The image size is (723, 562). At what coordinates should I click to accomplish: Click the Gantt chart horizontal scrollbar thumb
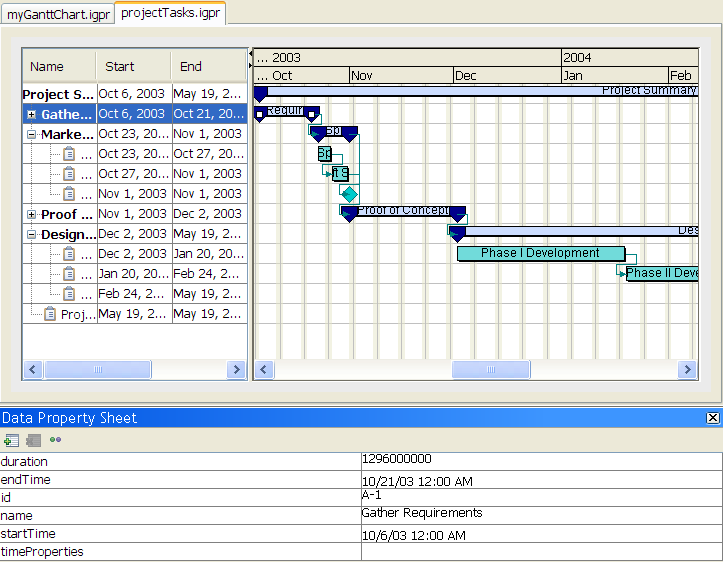[490, 370]
